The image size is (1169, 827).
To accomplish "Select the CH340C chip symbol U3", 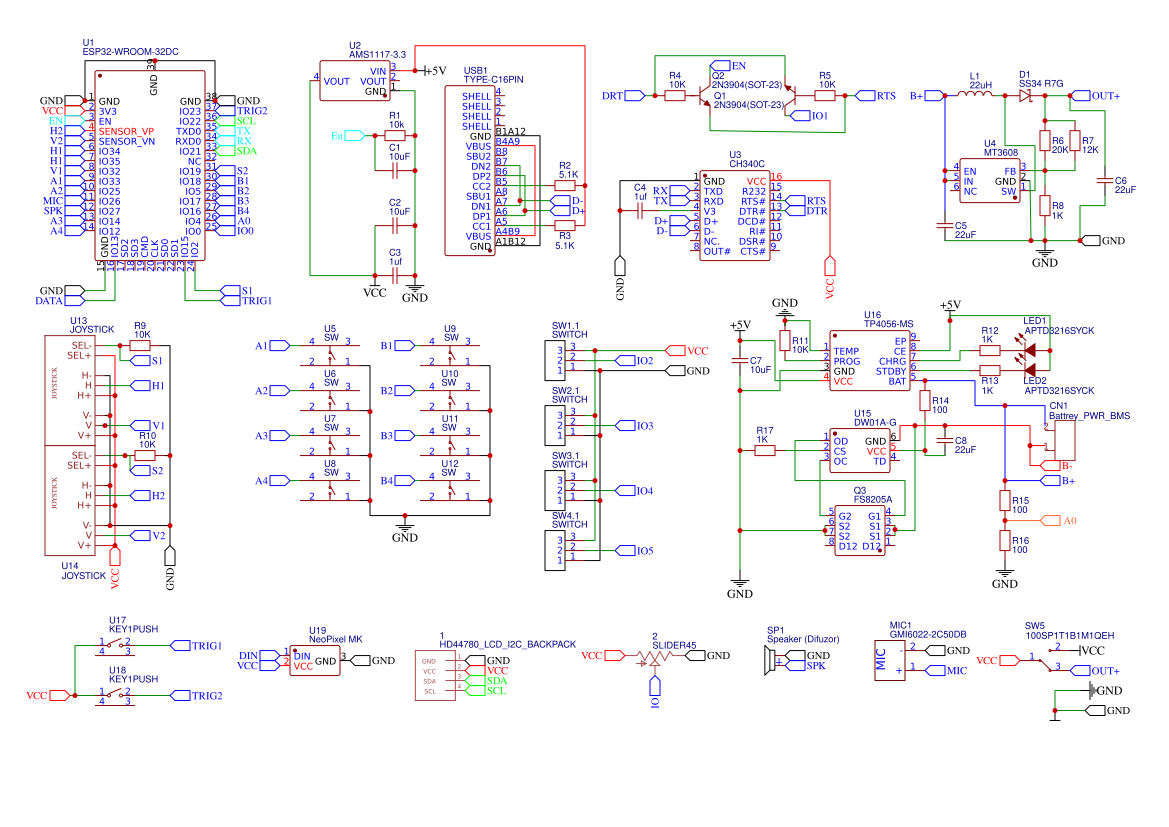I will pos(735,215).
